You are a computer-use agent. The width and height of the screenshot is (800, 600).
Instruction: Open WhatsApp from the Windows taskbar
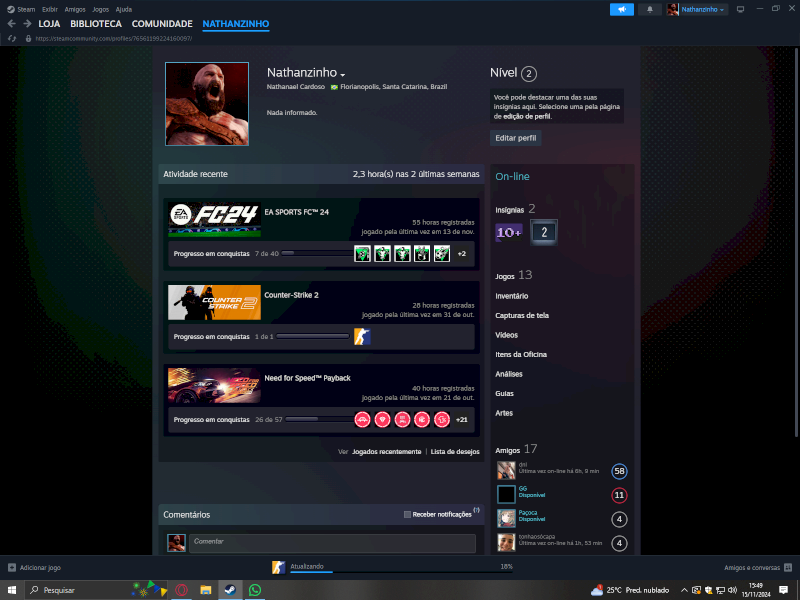point(255,590)
